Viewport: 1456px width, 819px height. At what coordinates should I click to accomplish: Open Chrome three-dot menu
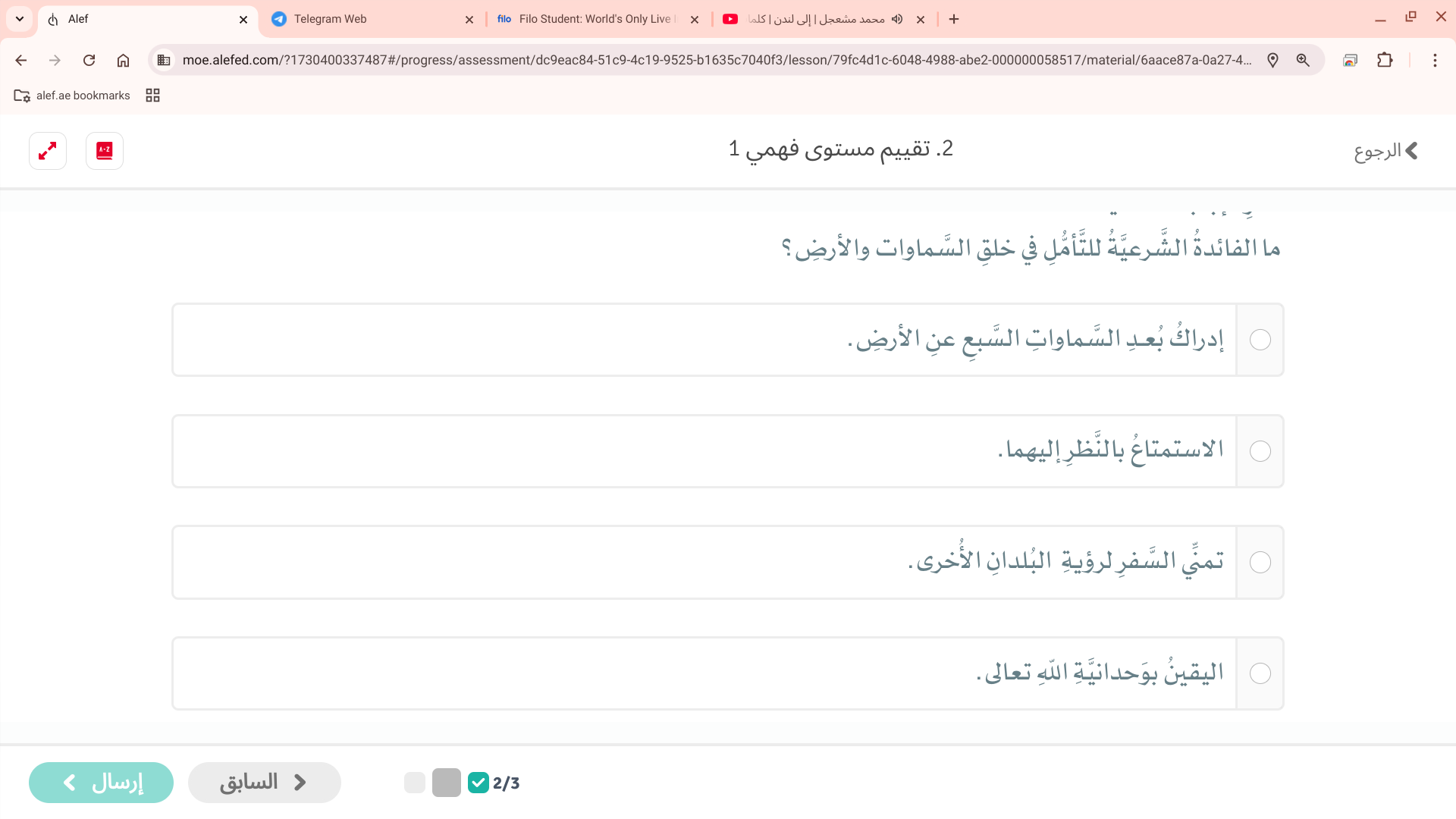(1435, 60)
